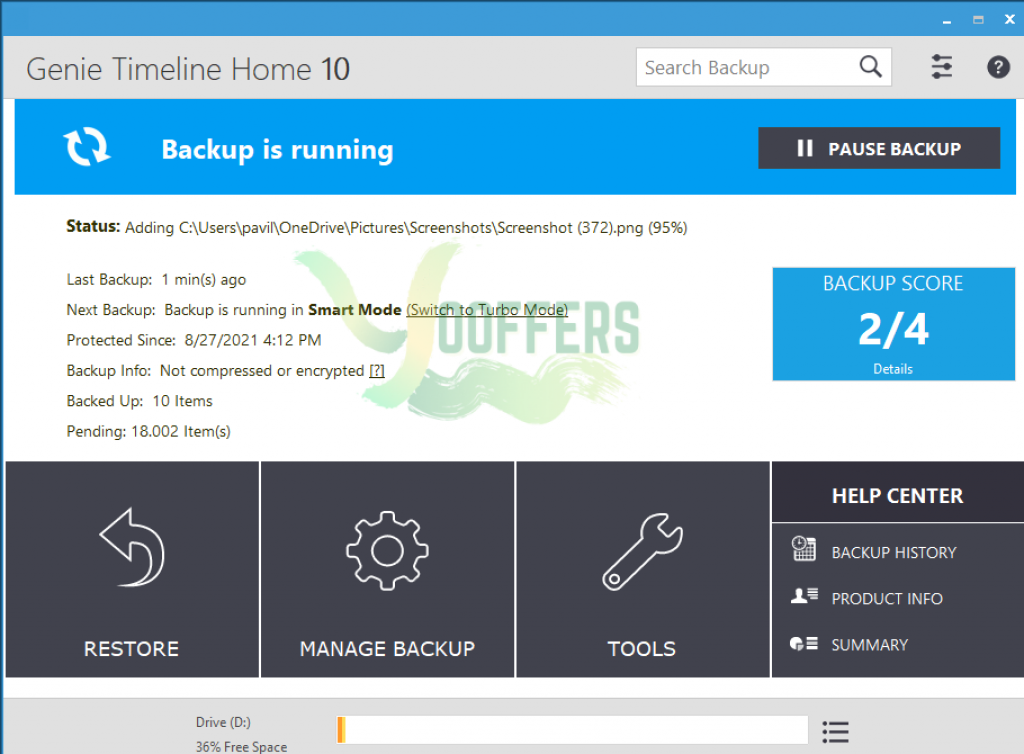Image resolution: width=1024 pixels, height=754 pixels.
Task: Click the 'Backed Up: 10 Items' text
Action: [x=139, y=401]
